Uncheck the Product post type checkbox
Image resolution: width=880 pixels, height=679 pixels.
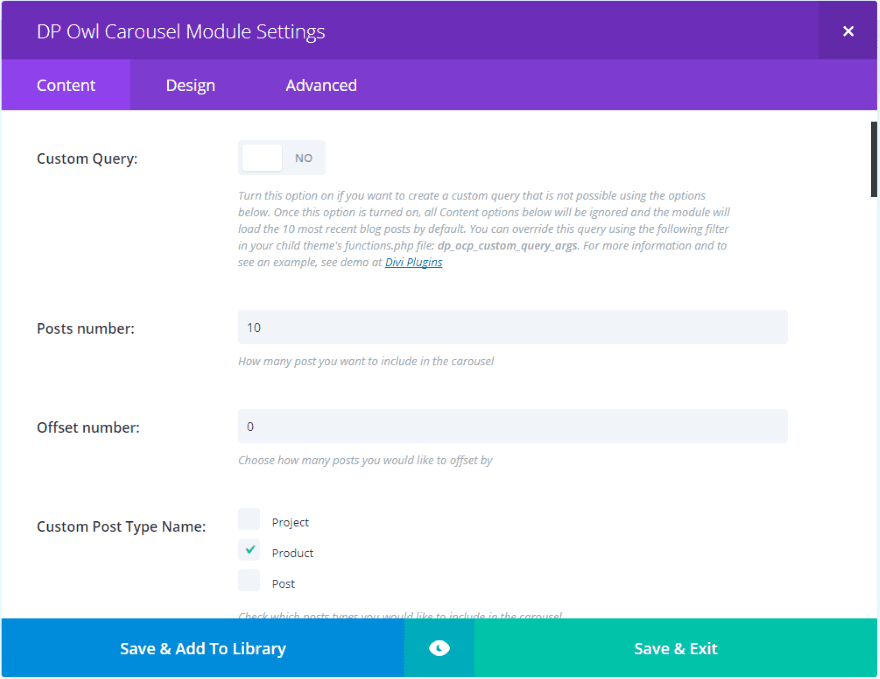click(x=249, y=550)
